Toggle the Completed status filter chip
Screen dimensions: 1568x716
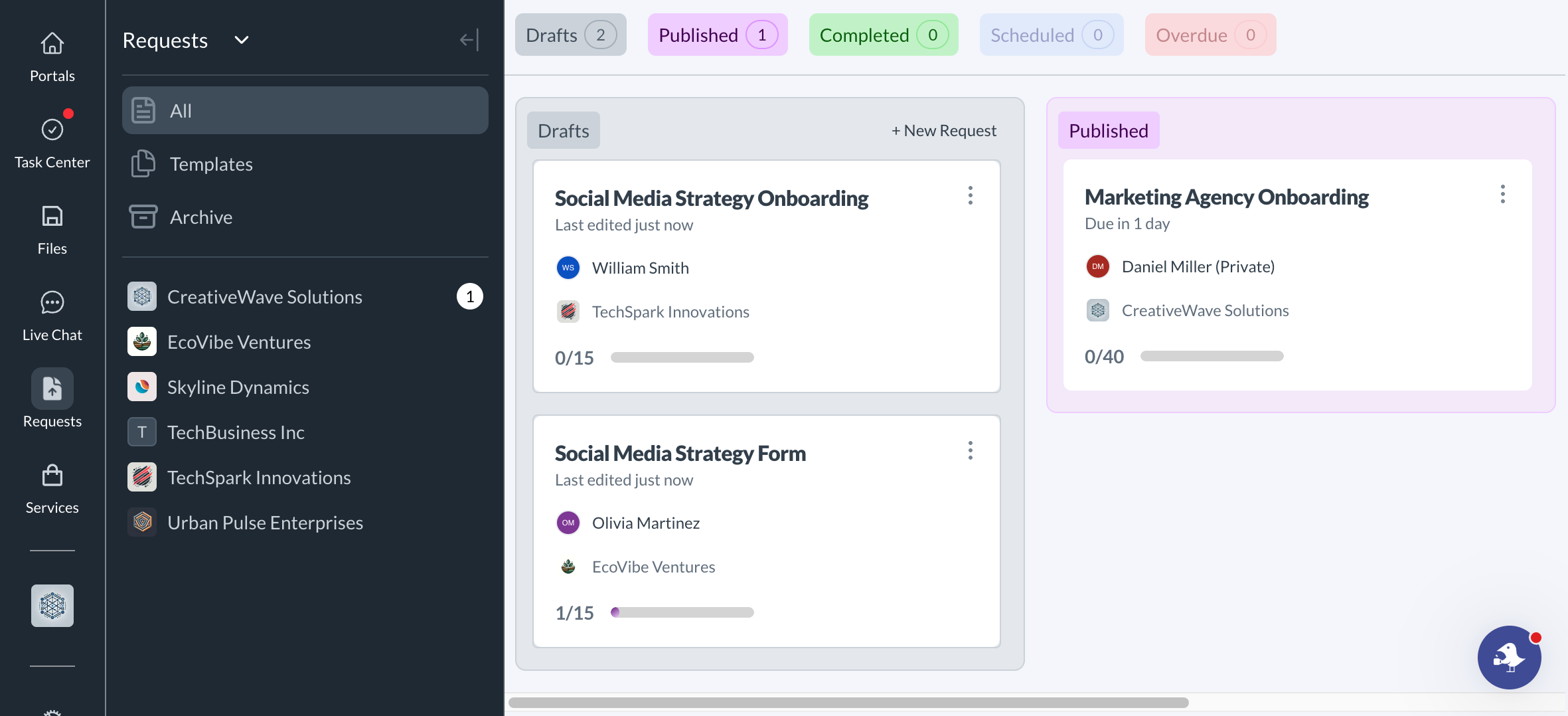pos(883,35)
